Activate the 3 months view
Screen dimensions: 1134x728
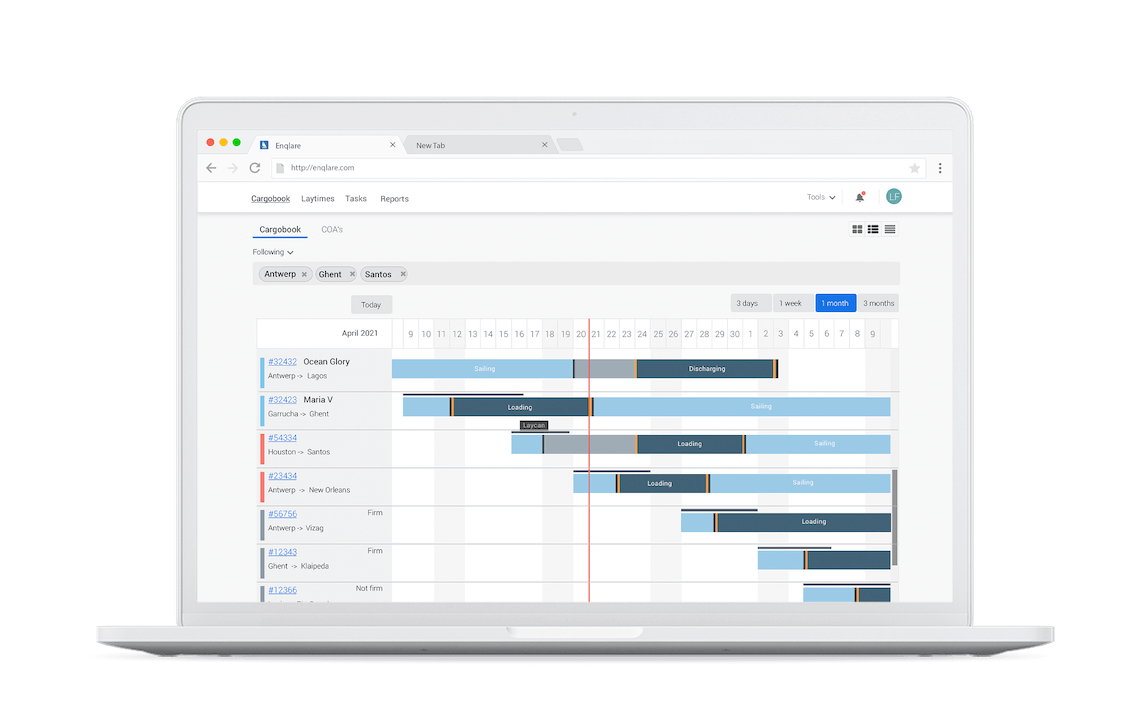(x=878, y=302)
